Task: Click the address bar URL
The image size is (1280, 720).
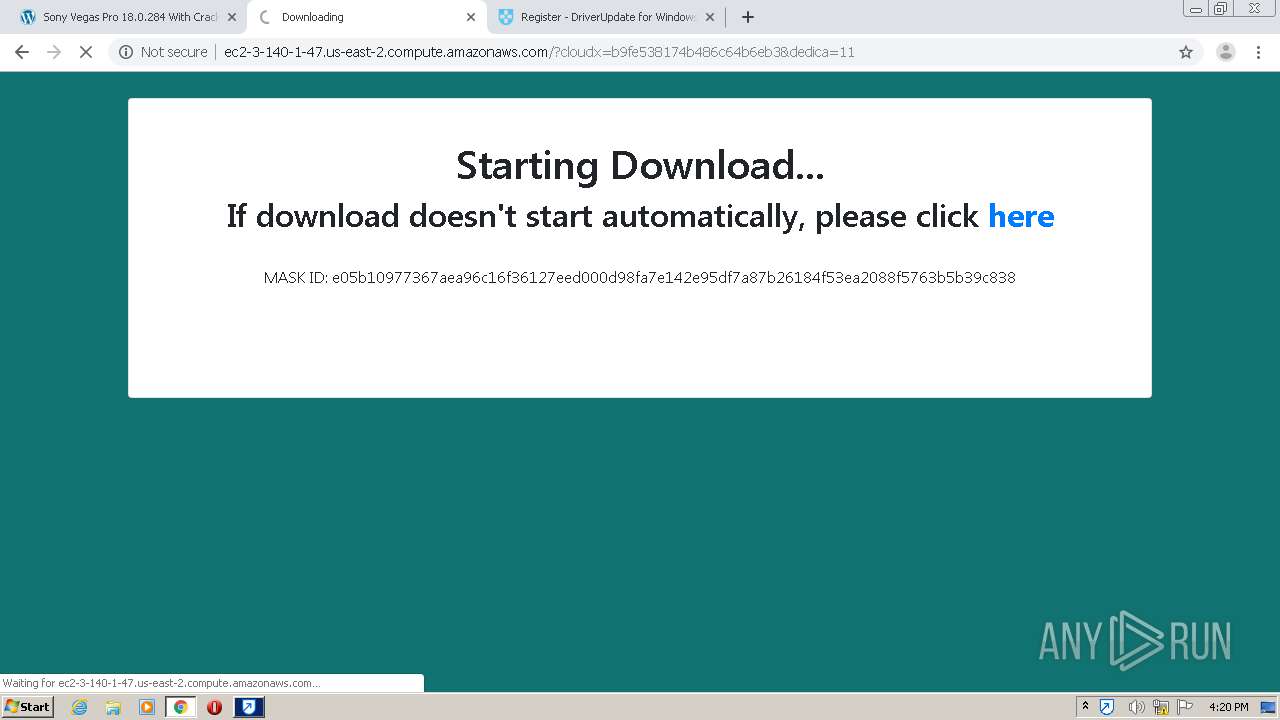Action: (x=539, y=52)
